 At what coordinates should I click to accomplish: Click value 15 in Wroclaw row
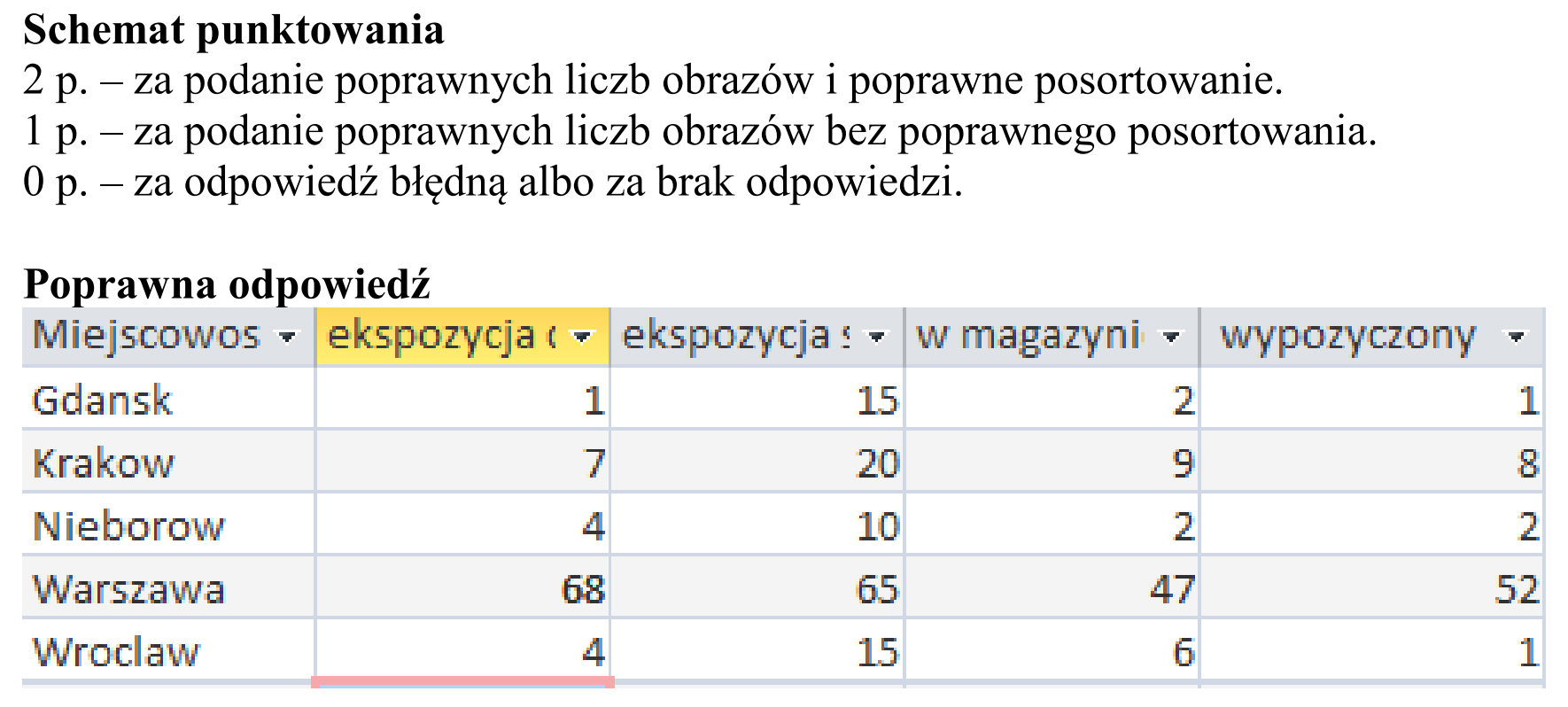click(878, 652)
